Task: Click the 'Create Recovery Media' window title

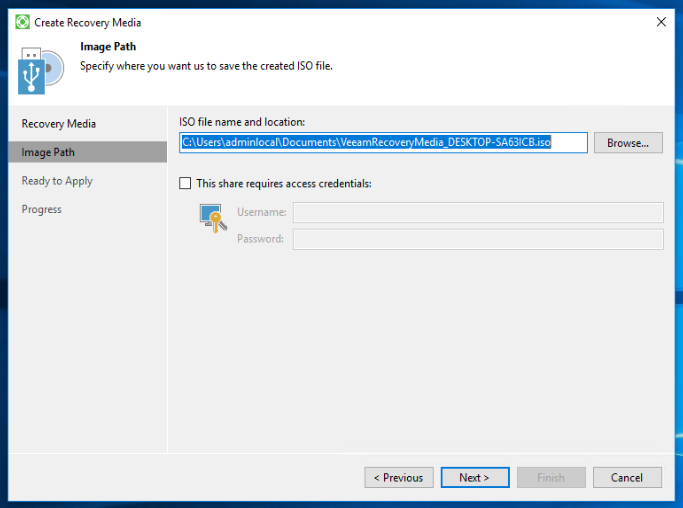Action: (88, 23)
